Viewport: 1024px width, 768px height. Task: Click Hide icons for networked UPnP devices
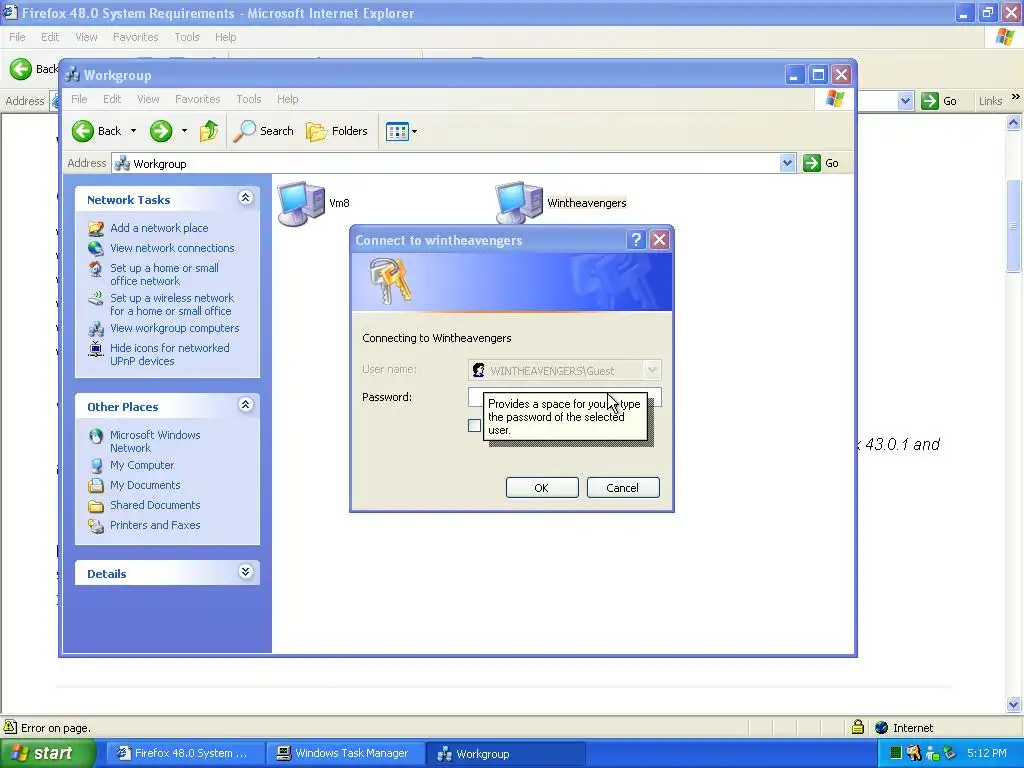coord(169,355)
